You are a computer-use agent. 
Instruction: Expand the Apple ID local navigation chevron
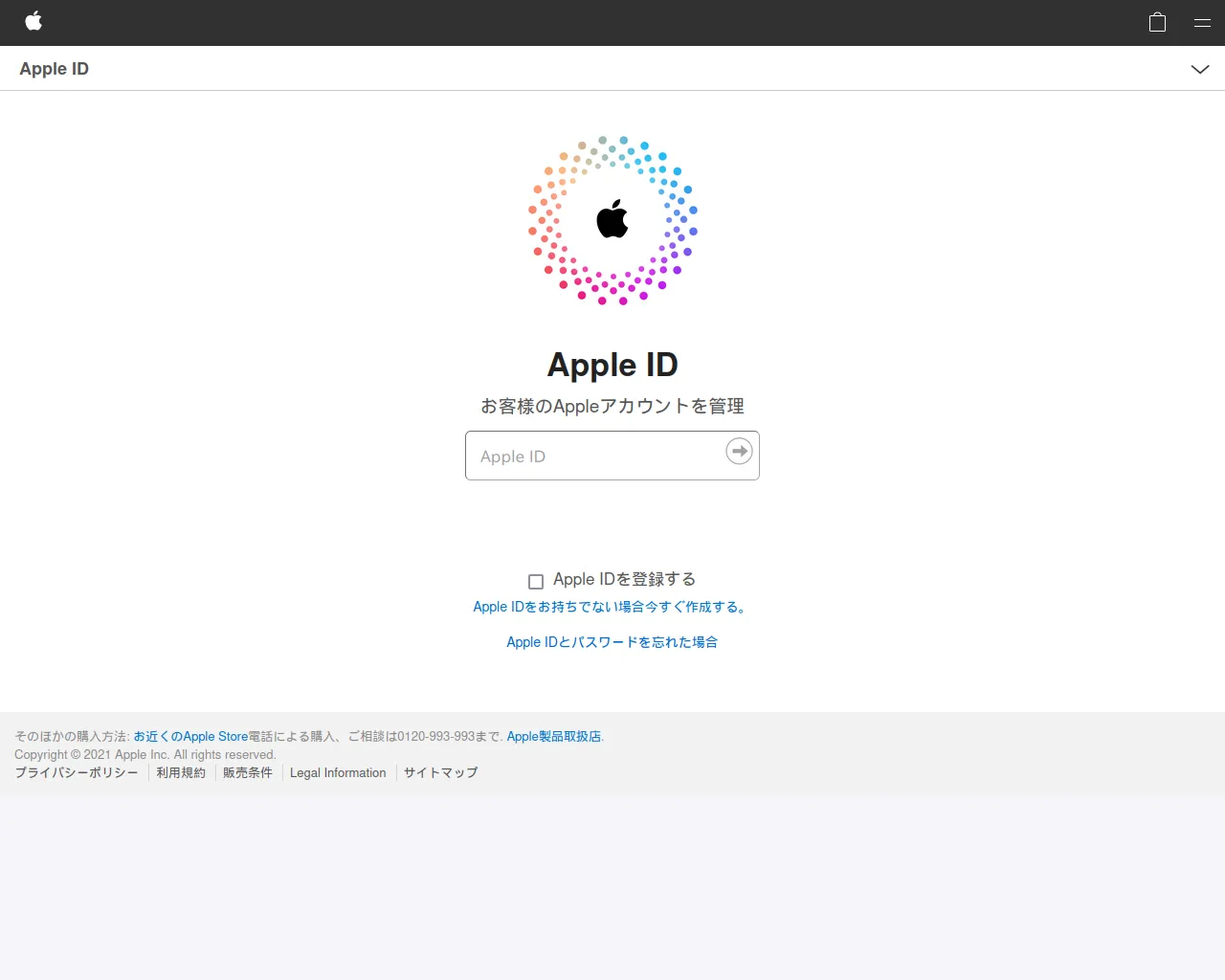point(1200,69)
